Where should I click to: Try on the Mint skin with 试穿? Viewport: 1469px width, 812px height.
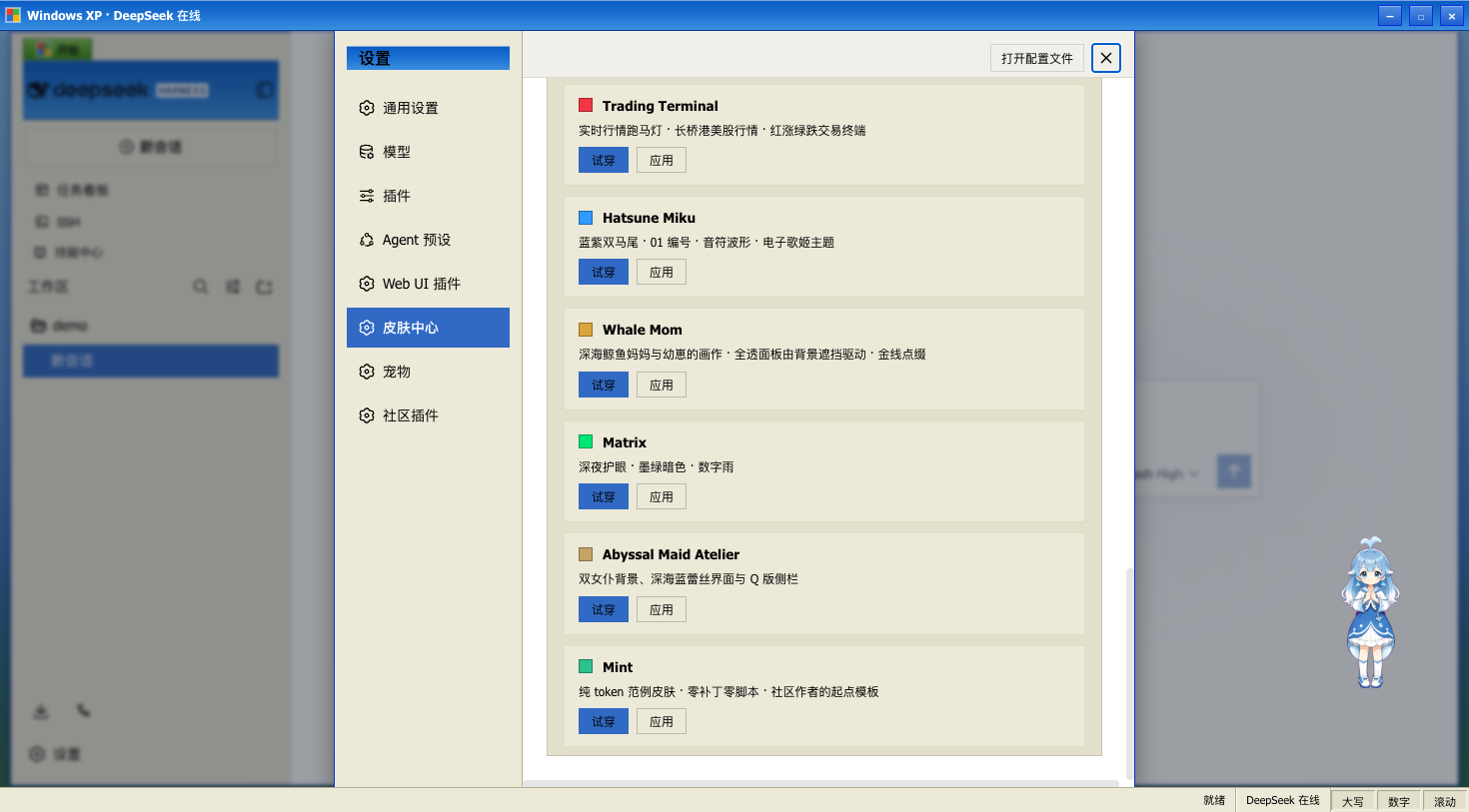(604, 721)
